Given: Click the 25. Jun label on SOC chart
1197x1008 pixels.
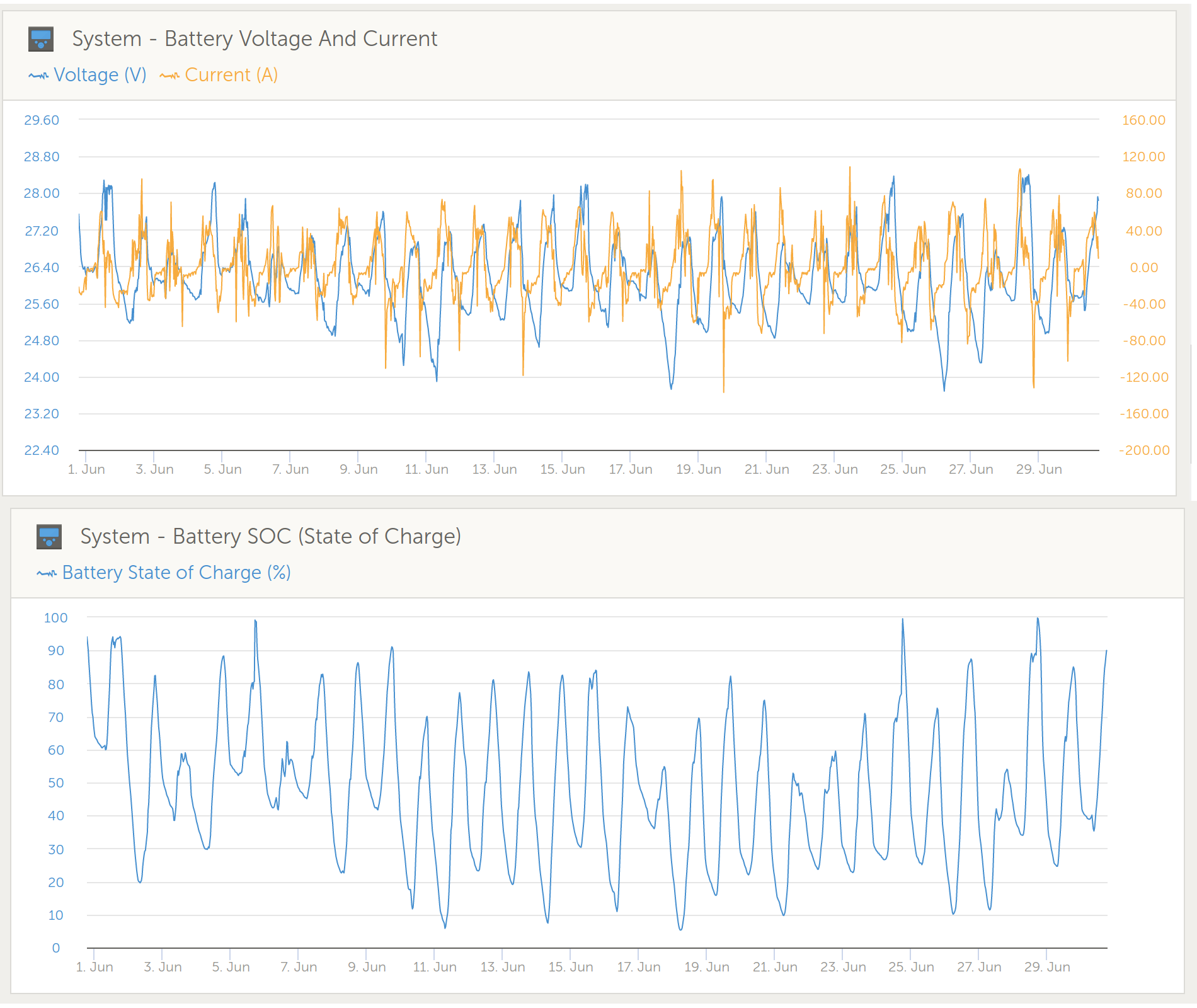Looking at the screenshot, I should coord(911,967).
